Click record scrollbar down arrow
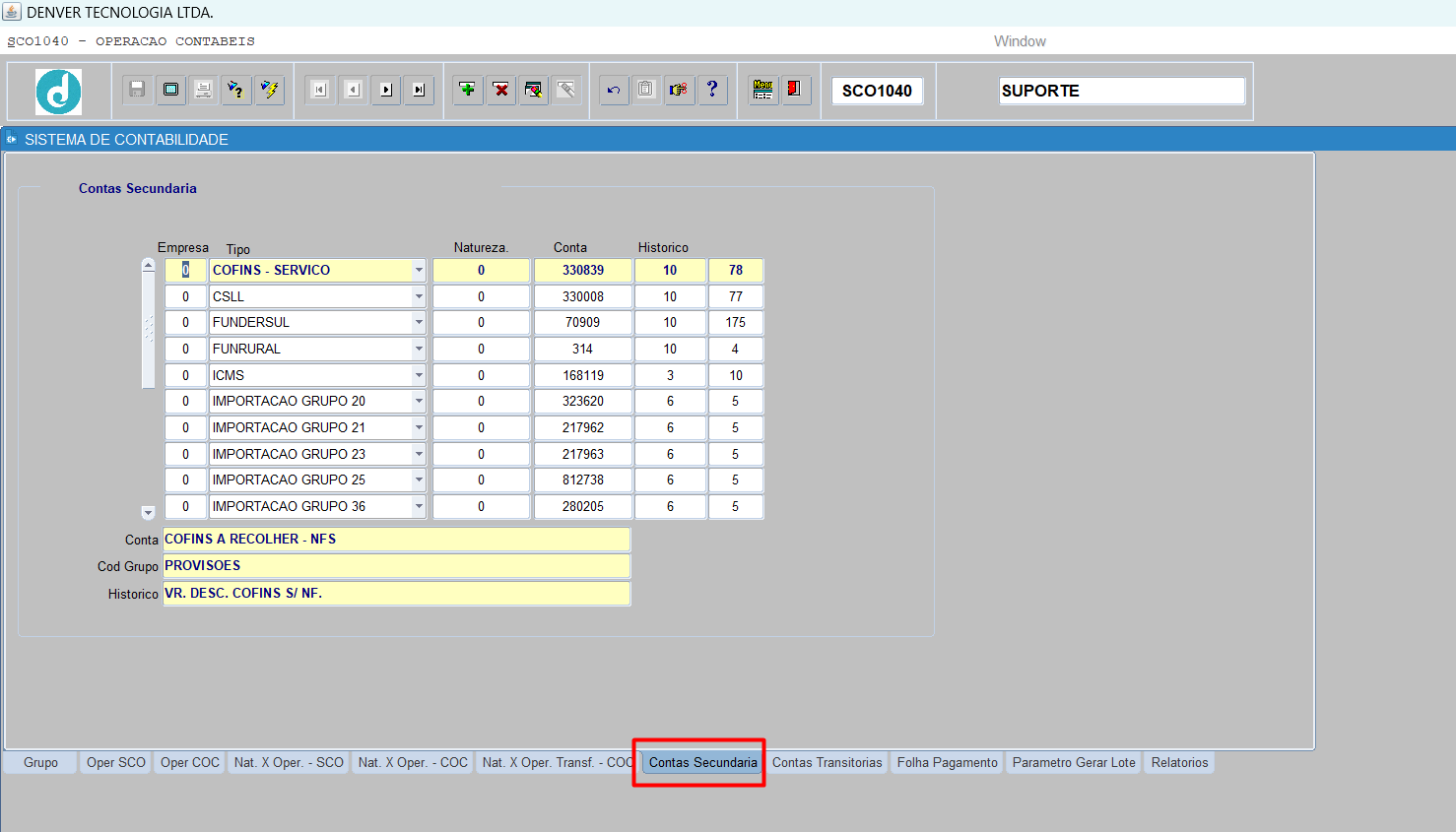 pos(148,512)
